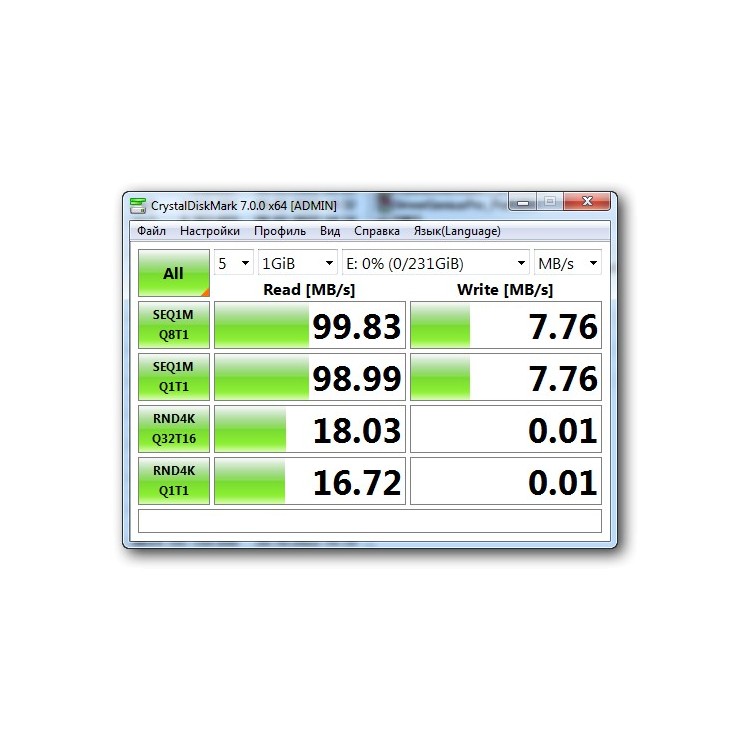Open the Вид menu
The width and height of the screenshot is (750, 750).
coord(330,231)
